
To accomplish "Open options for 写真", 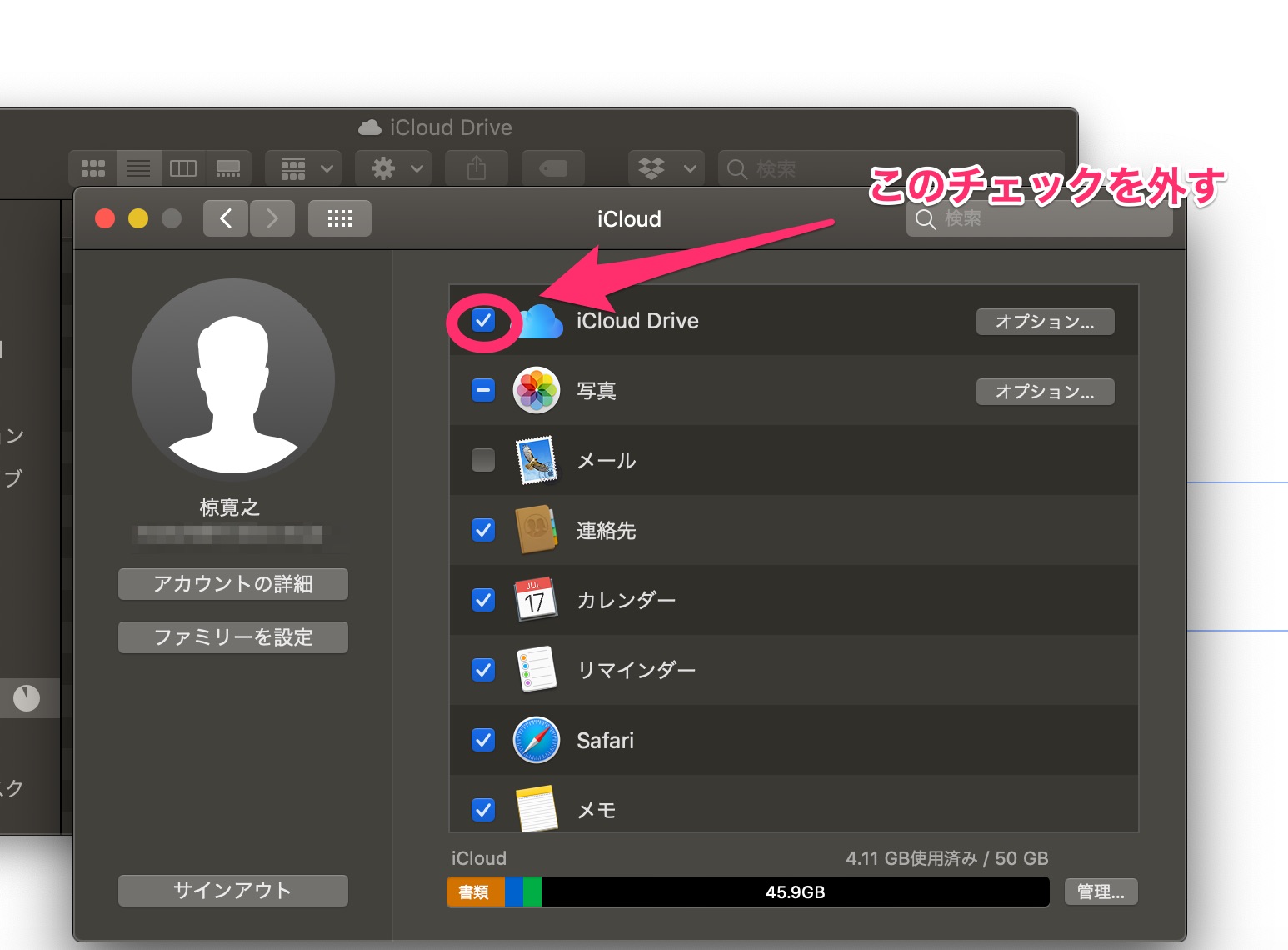I will point(1045,392).
